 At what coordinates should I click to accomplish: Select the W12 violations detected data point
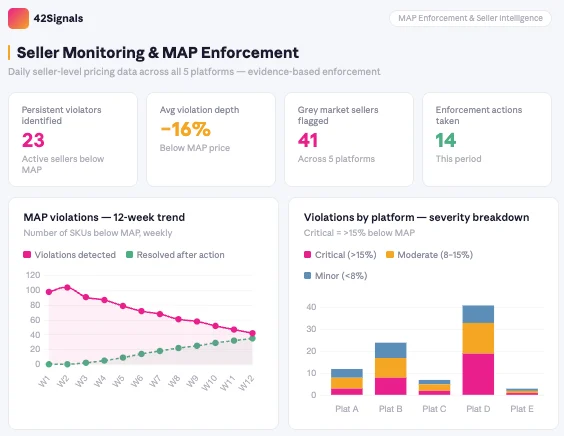[253, 333]
